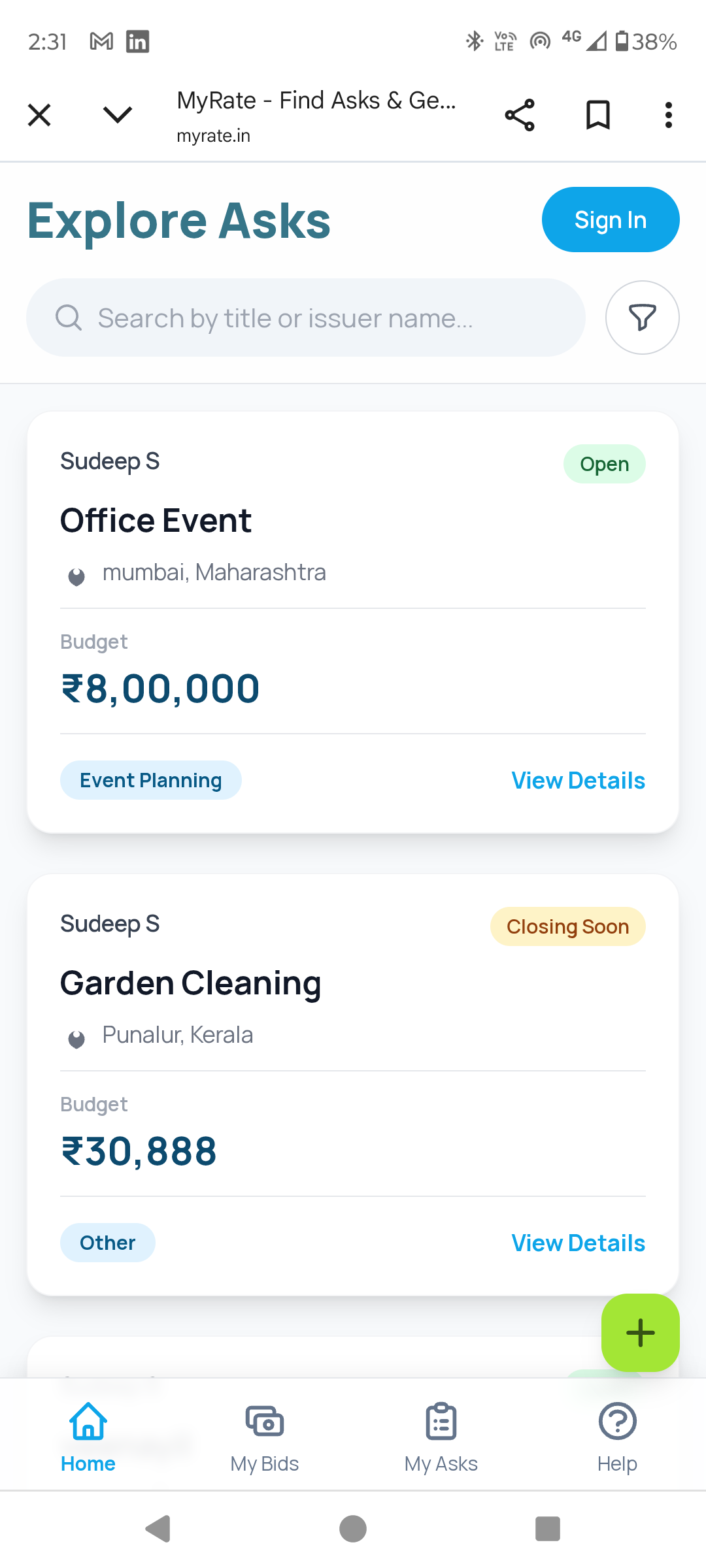Open the three-dot browser menu

[x=668, y=116]
